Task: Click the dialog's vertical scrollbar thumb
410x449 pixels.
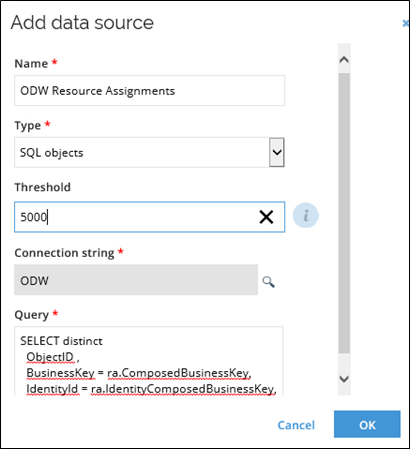Action: point(344,213)
